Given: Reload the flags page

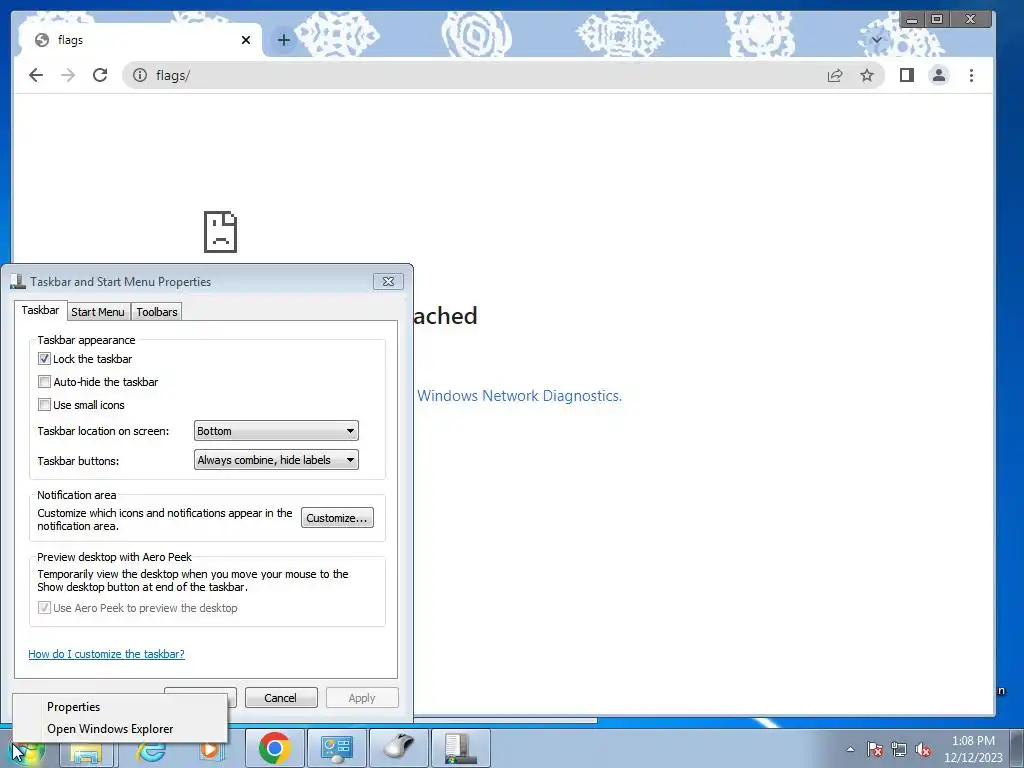Looking at the screenshot, I should pos(100,75).
